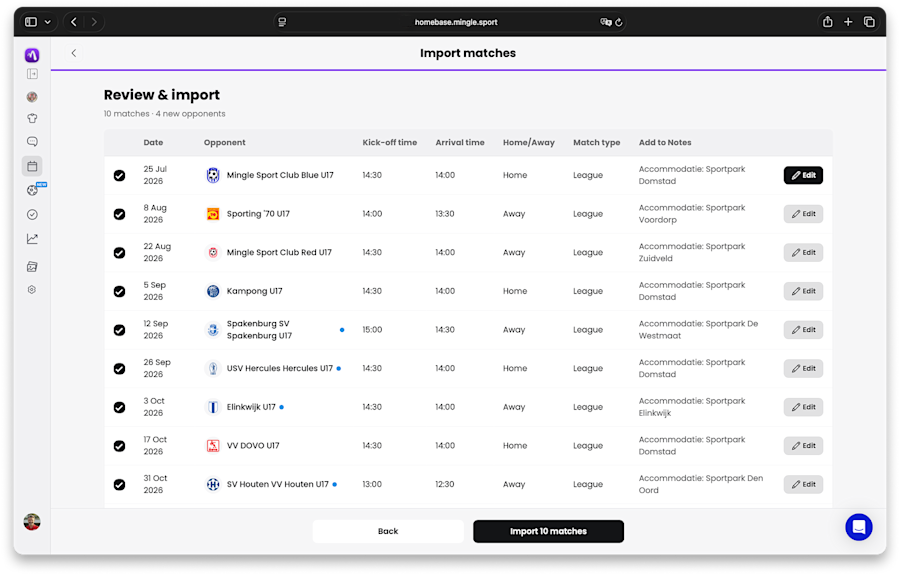Edit the Mingle Sport Club Blue U17 match

point(803,175)
